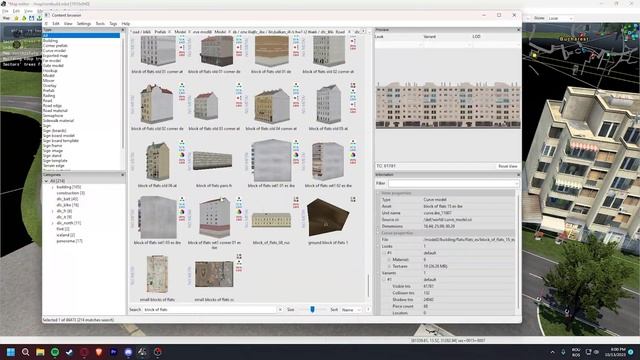Click the microphone tray icon

pyautogui.click(x=563, y=352)
